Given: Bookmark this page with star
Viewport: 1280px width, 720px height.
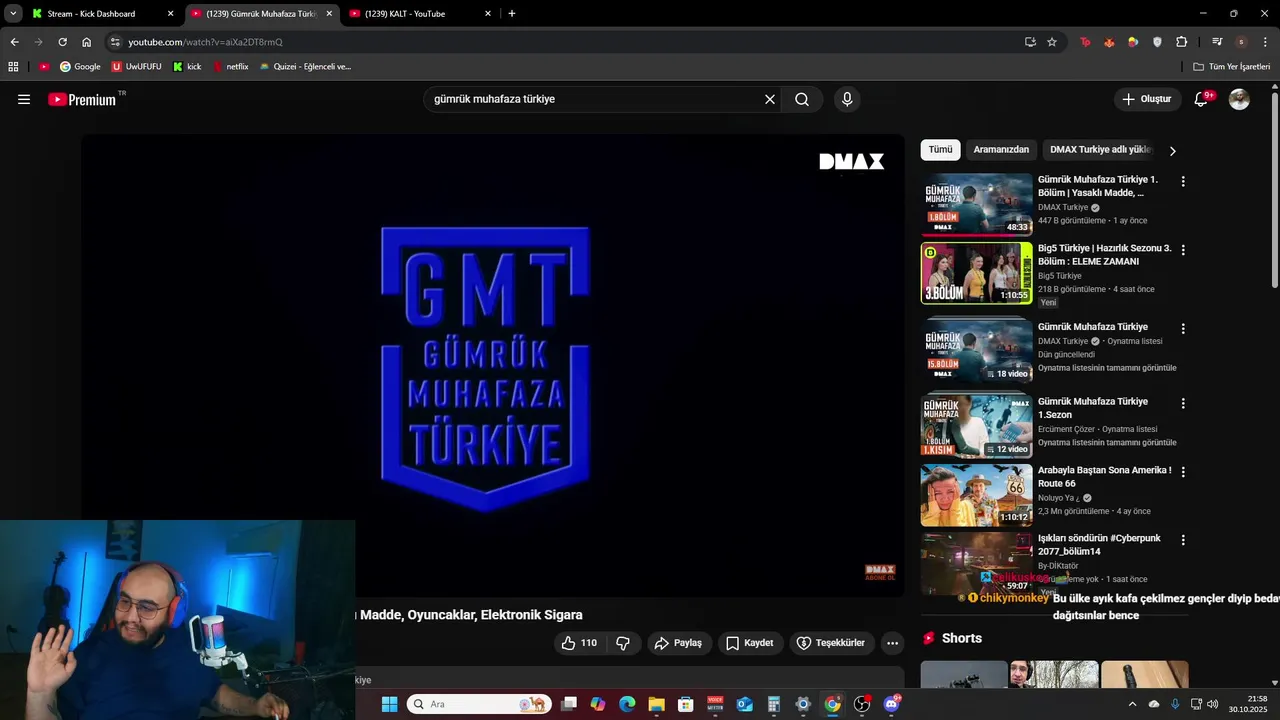Looking at the screenshot, I should 1052,42.
